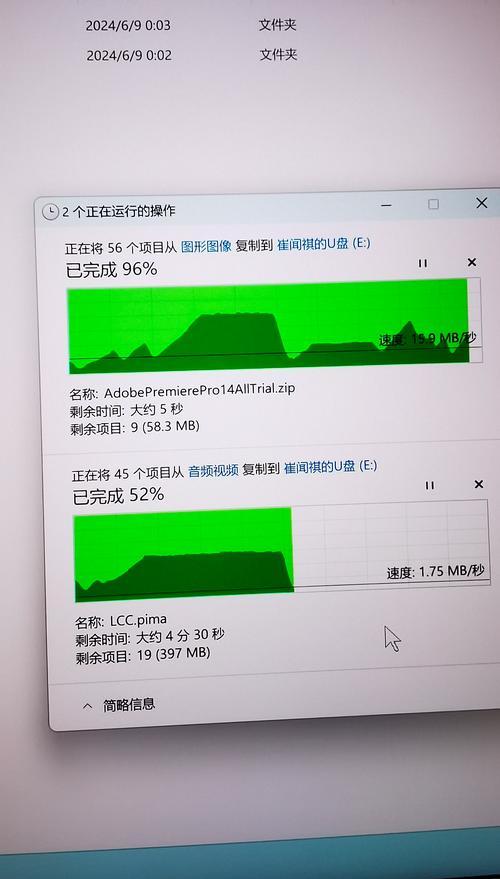Cancel the 图形图像 copy operation
This screenshot has width=500, height=879.
[x=472, y=262]
